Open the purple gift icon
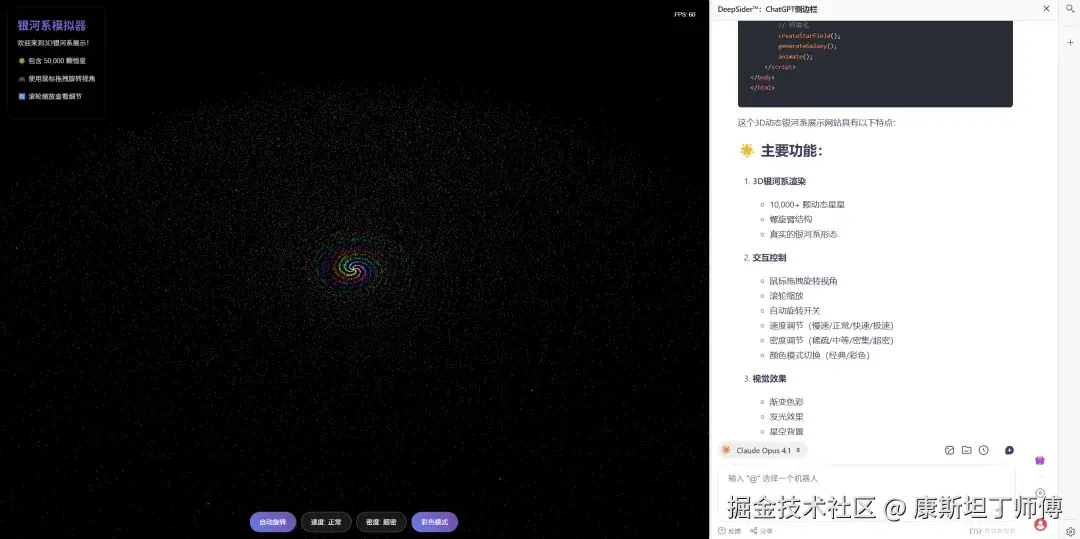 coord(1040,461)
